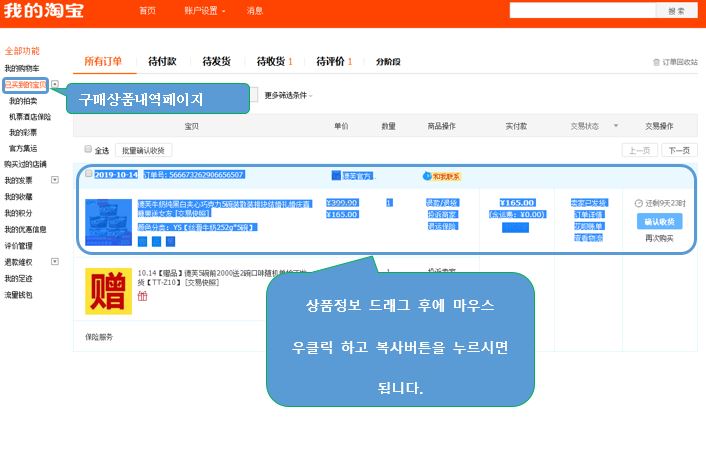Image resolution: width=706 pixels, height=459 pixels.
Task: Open 机票酒店保险 in sidebar
Action: coord(30,117)
